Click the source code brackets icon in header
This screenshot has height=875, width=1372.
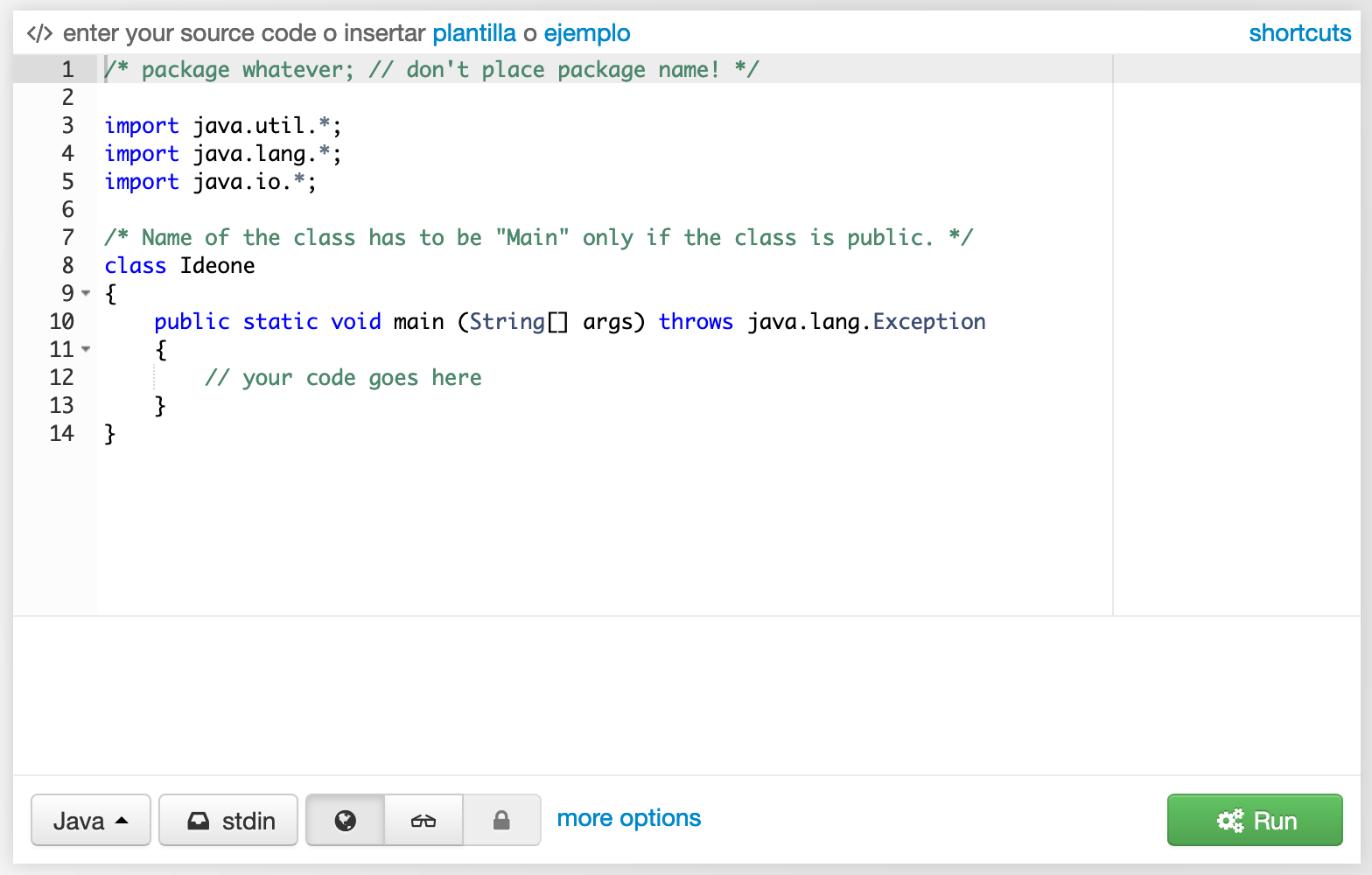pos(39,34)
